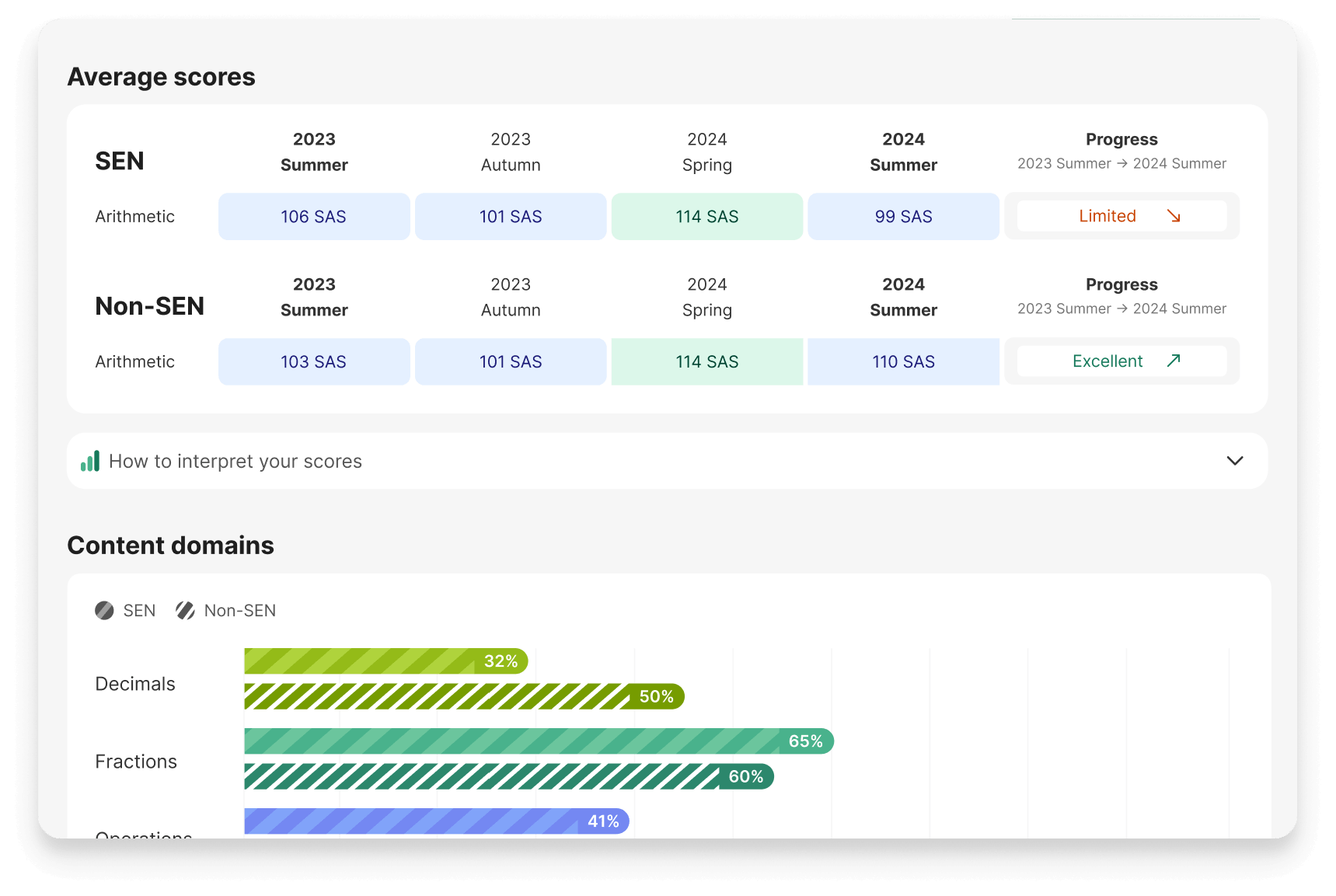
Task: Click the Fractions 60% Non-SEN bar
Action: [x=509, y=776]
